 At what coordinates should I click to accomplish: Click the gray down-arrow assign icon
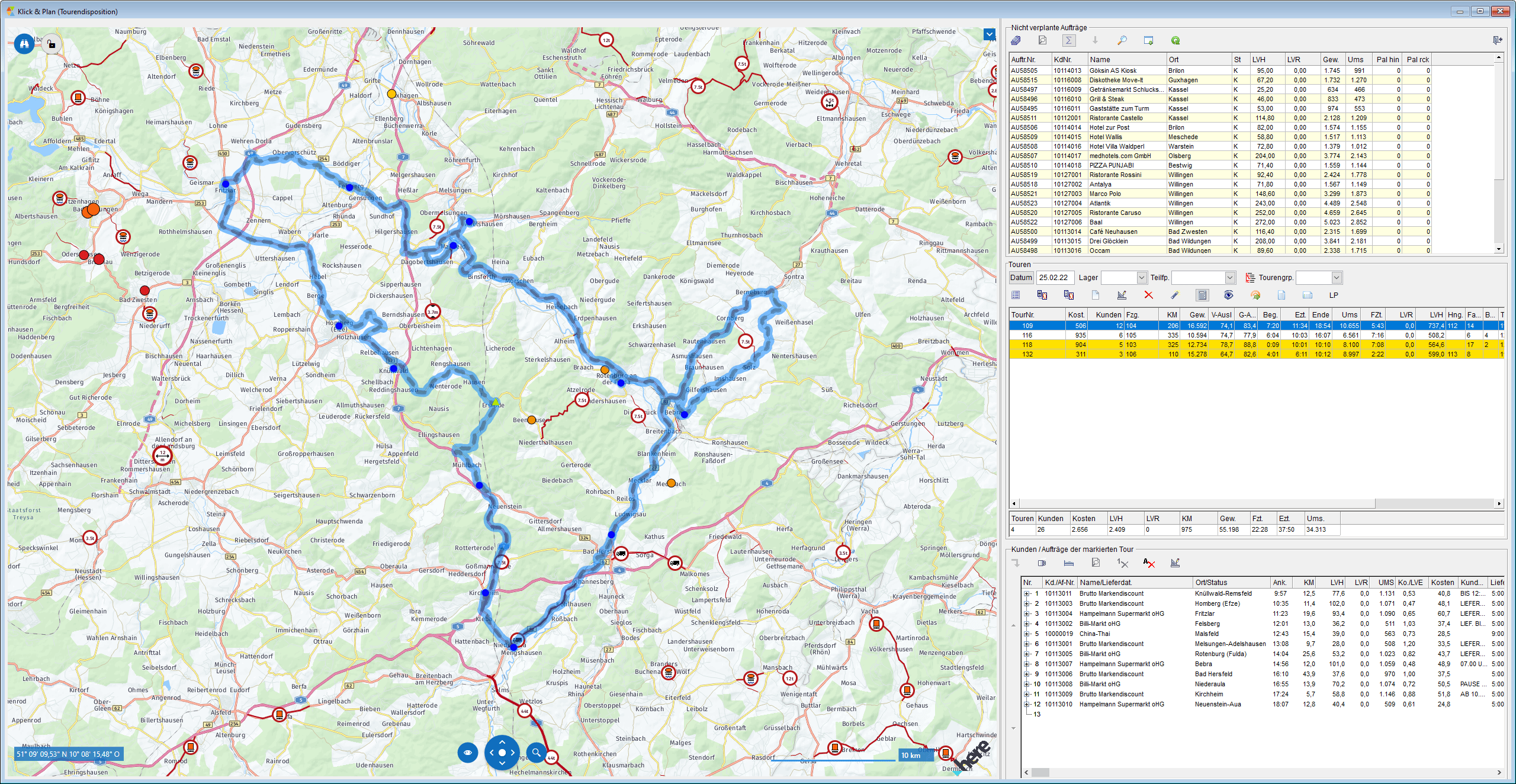1095,40
